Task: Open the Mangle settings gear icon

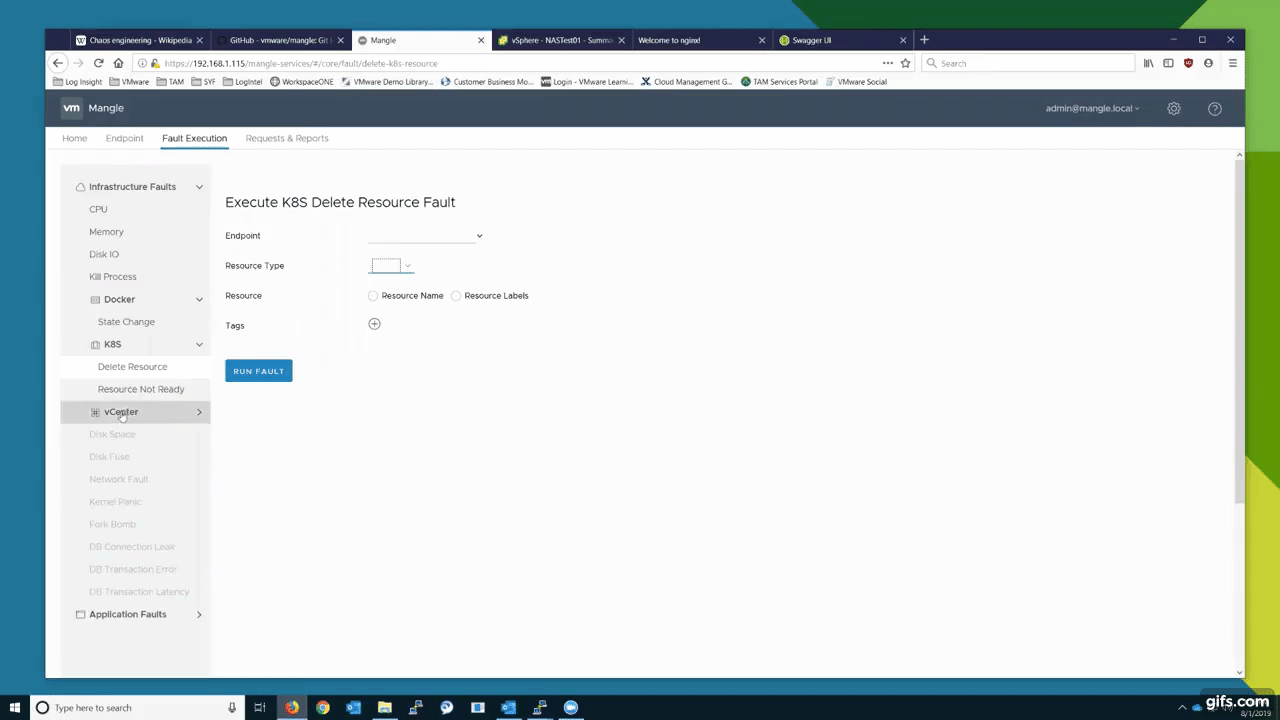Action: (x=1174, y=108)
